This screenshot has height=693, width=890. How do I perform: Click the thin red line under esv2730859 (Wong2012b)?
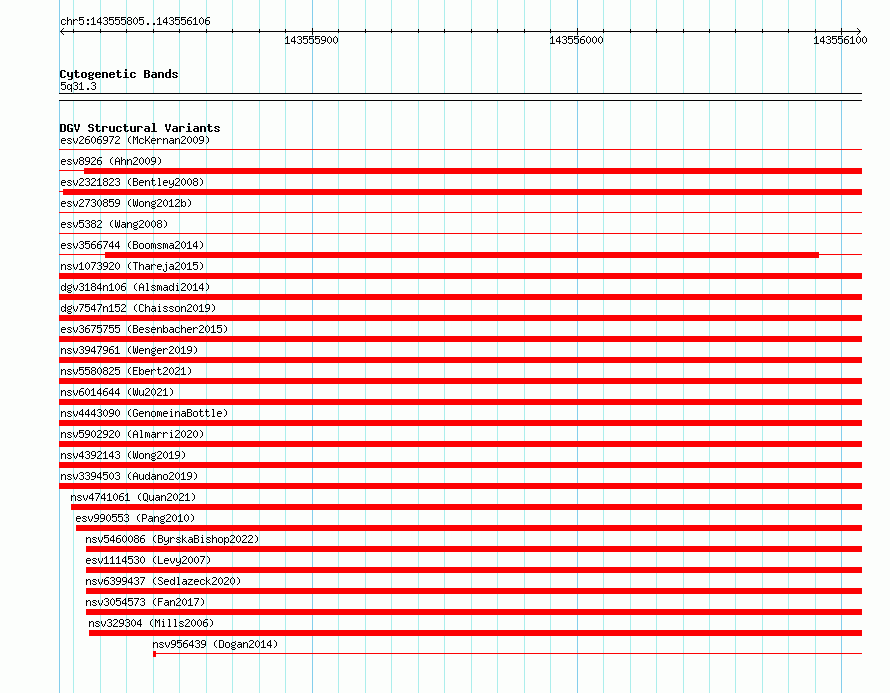[x=460, y=213]
